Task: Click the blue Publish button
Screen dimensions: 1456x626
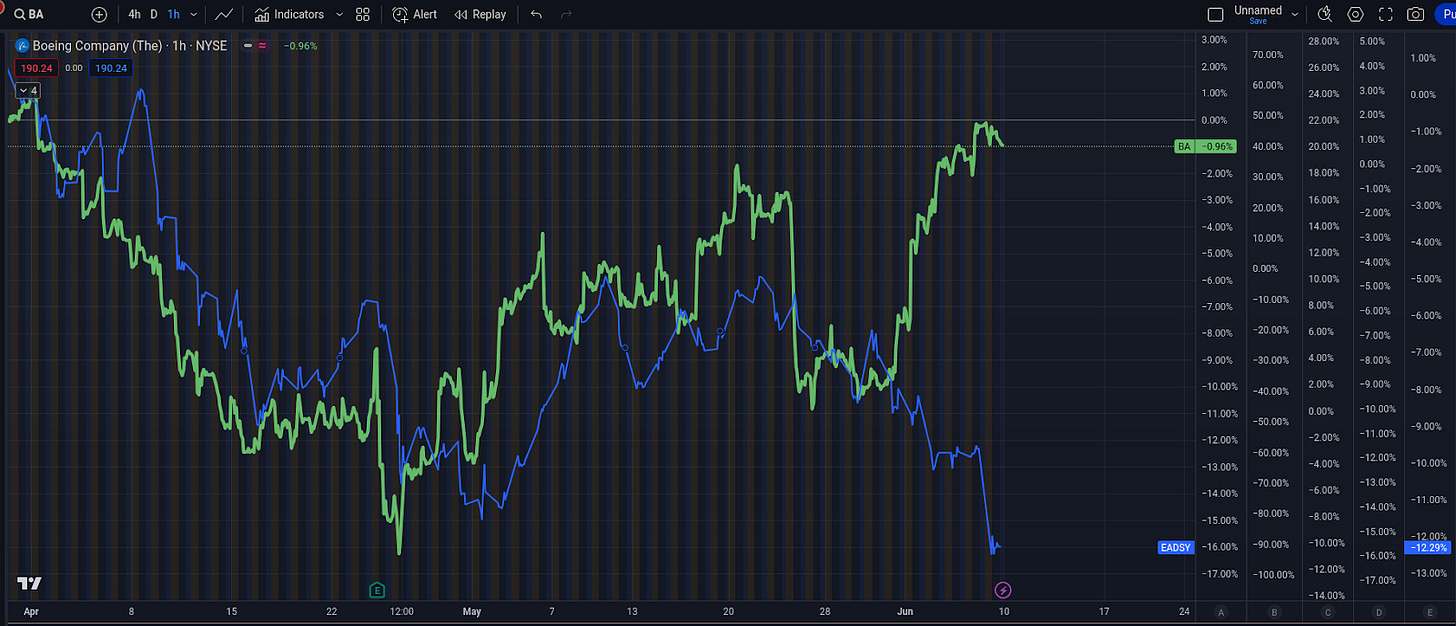Action: (1445, 14)
